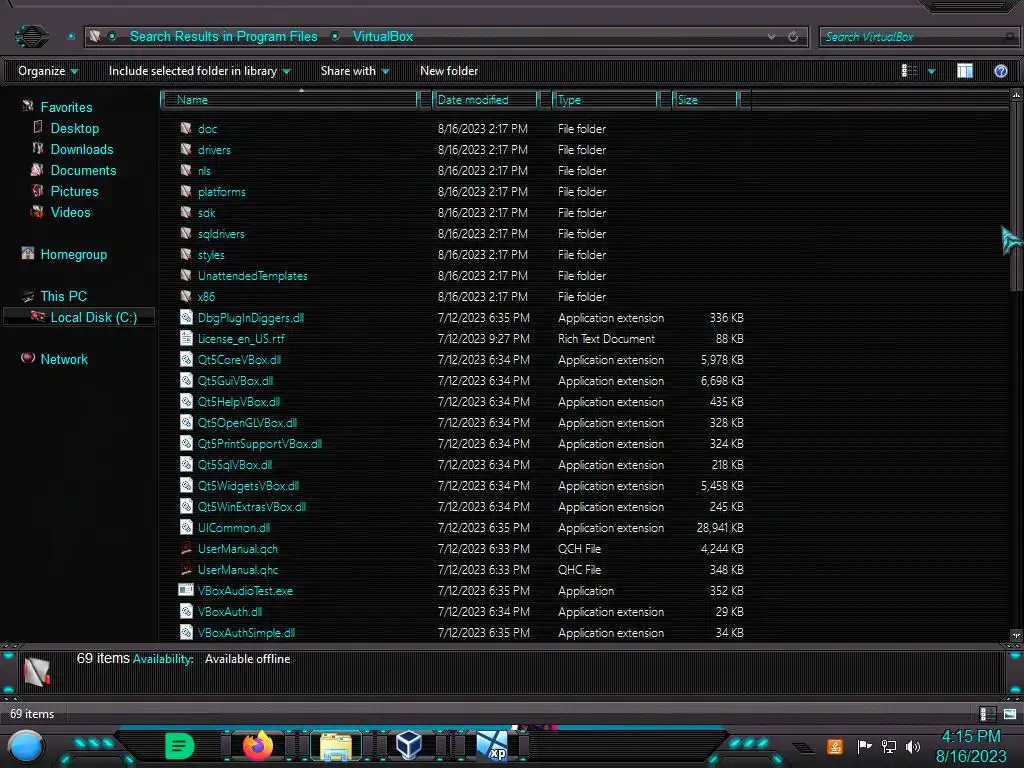Click the back/forward navigation emblem
The image size is (1024, 768).
point(31,36)
